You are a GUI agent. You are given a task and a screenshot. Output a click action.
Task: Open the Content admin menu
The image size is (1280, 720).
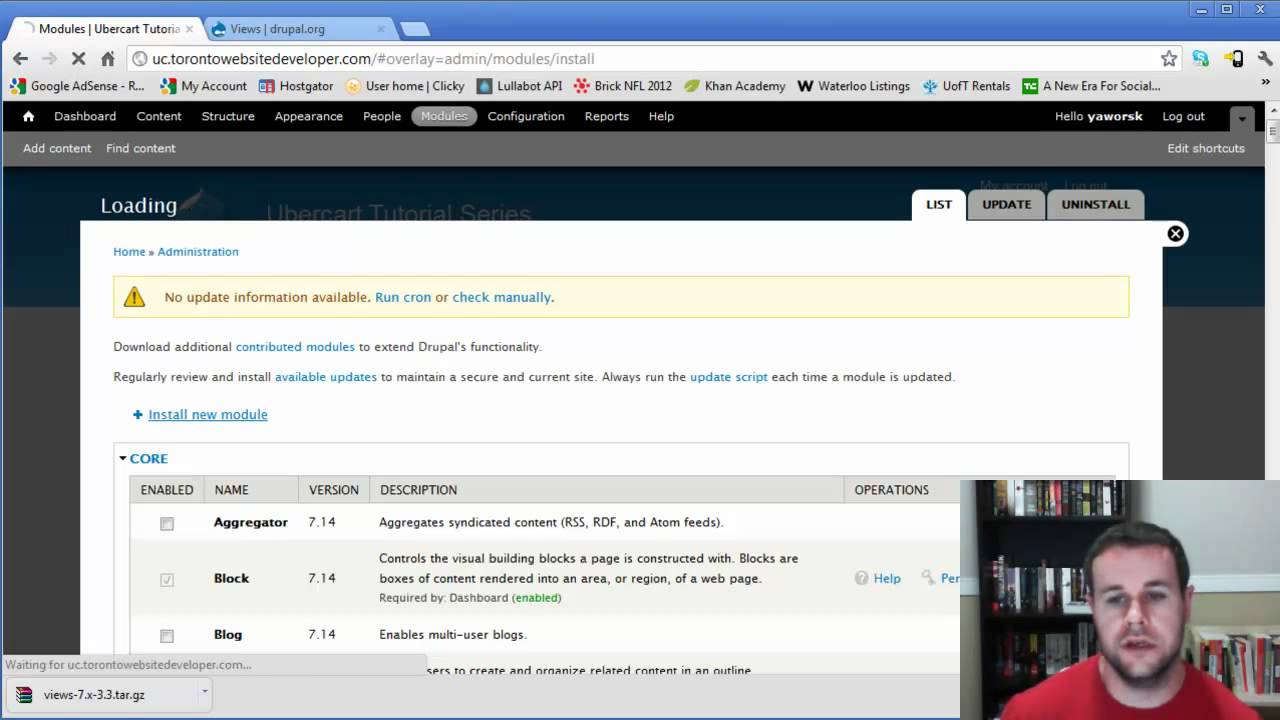[159, 116]
